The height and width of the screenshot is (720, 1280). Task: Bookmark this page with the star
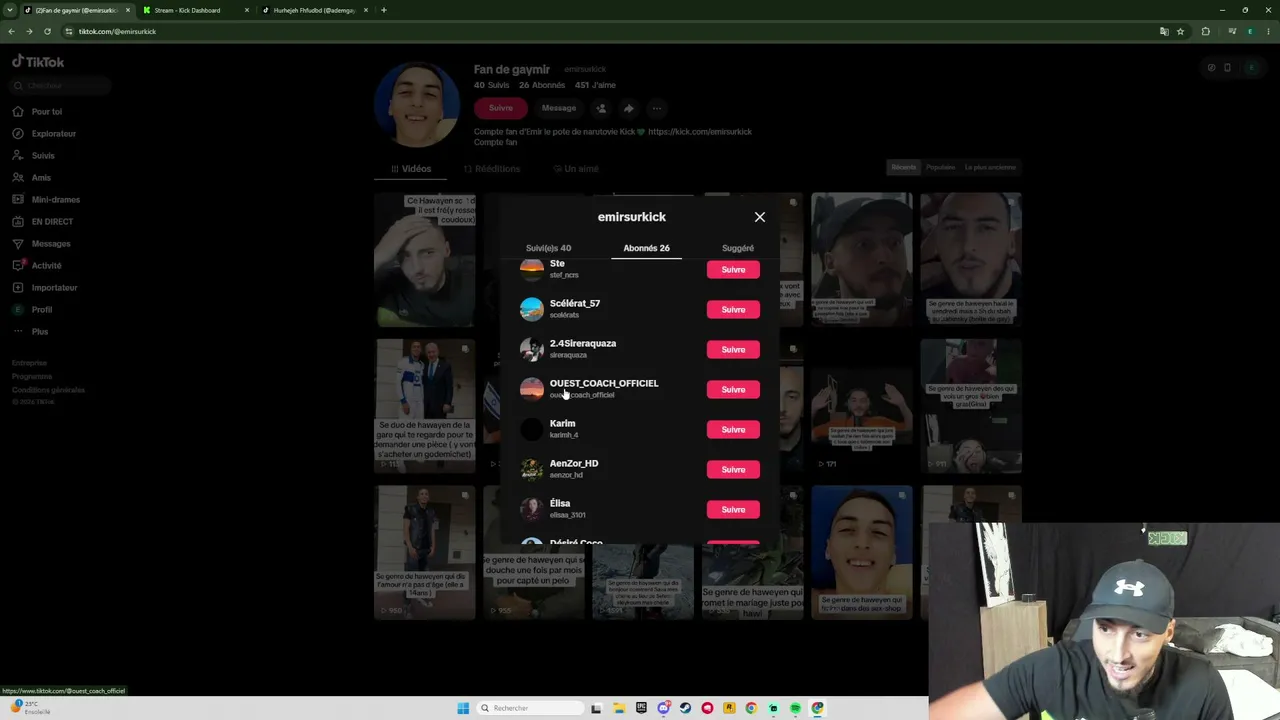click(1180, 31)
